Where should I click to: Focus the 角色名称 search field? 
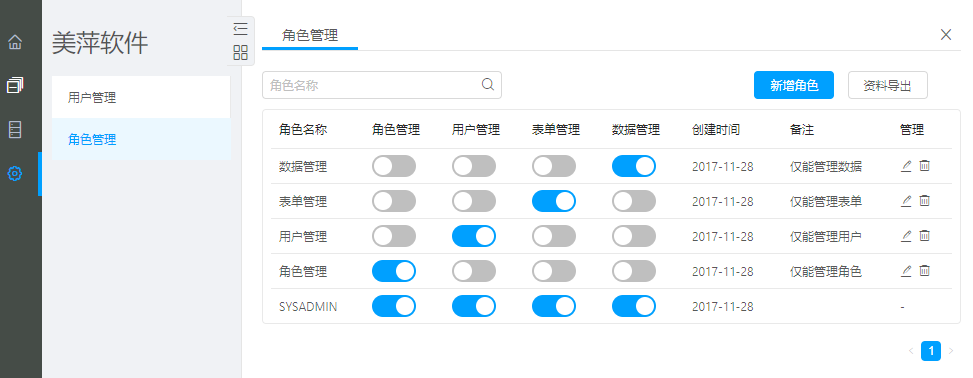tap(382, 85)
